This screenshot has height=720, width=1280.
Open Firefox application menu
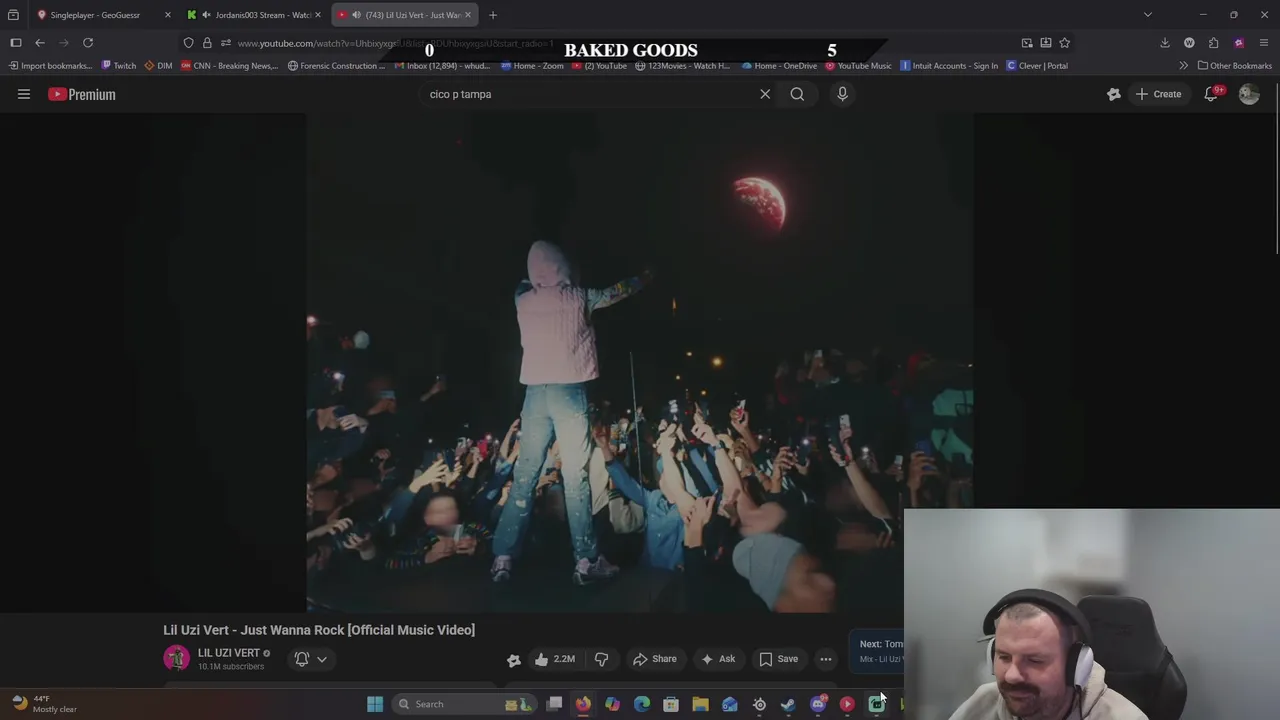[x=1264, y=43]
